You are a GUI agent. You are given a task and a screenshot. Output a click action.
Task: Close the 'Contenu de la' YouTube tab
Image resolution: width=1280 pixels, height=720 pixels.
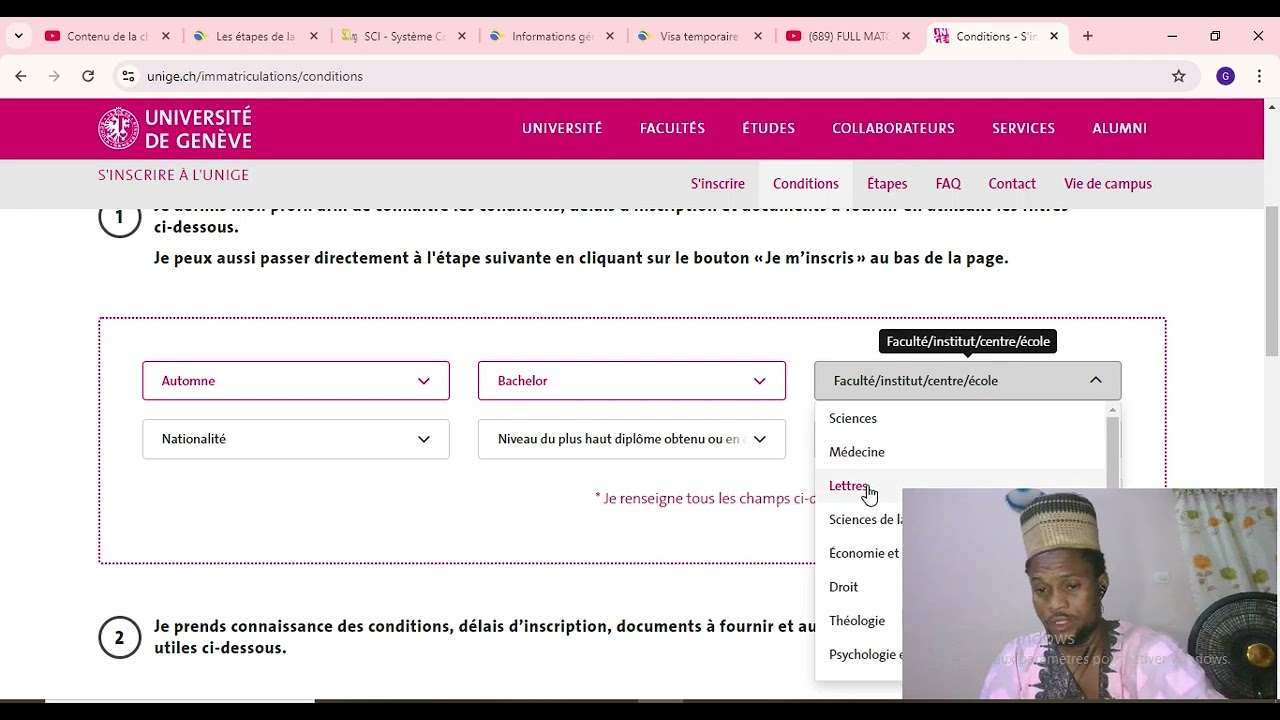tap(166, 36)
